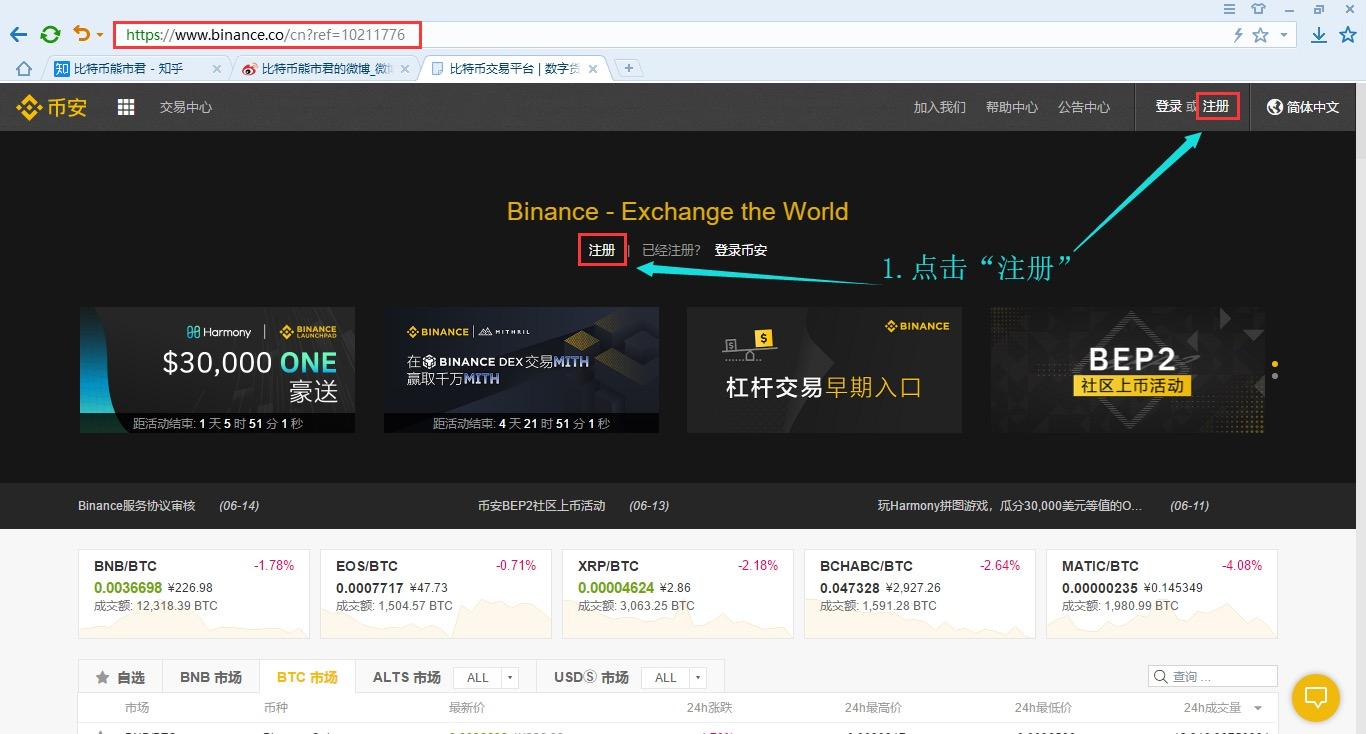Bookmark page with address bar star
Image resolution: width=1366 pixels, height=734 pixels.
(1261, 35)
